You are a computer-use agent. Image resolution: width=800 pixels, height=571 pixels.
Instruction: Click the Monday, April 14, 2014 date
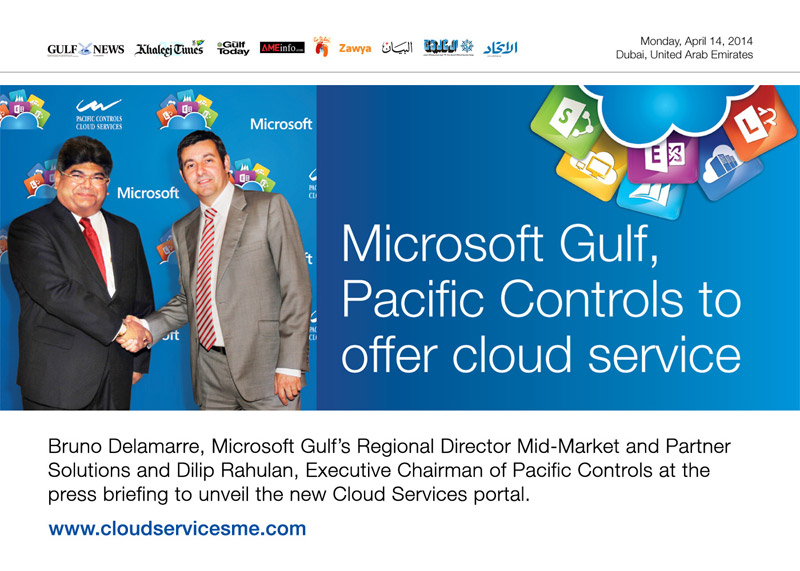696,41
